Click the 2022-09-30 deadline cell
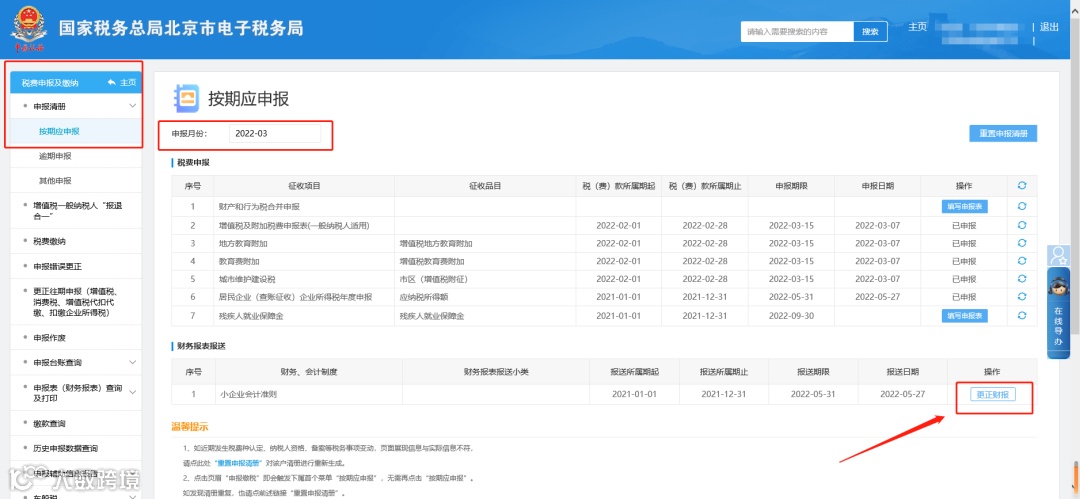This screenshot has height=499, width=1080. click(791, 316)
